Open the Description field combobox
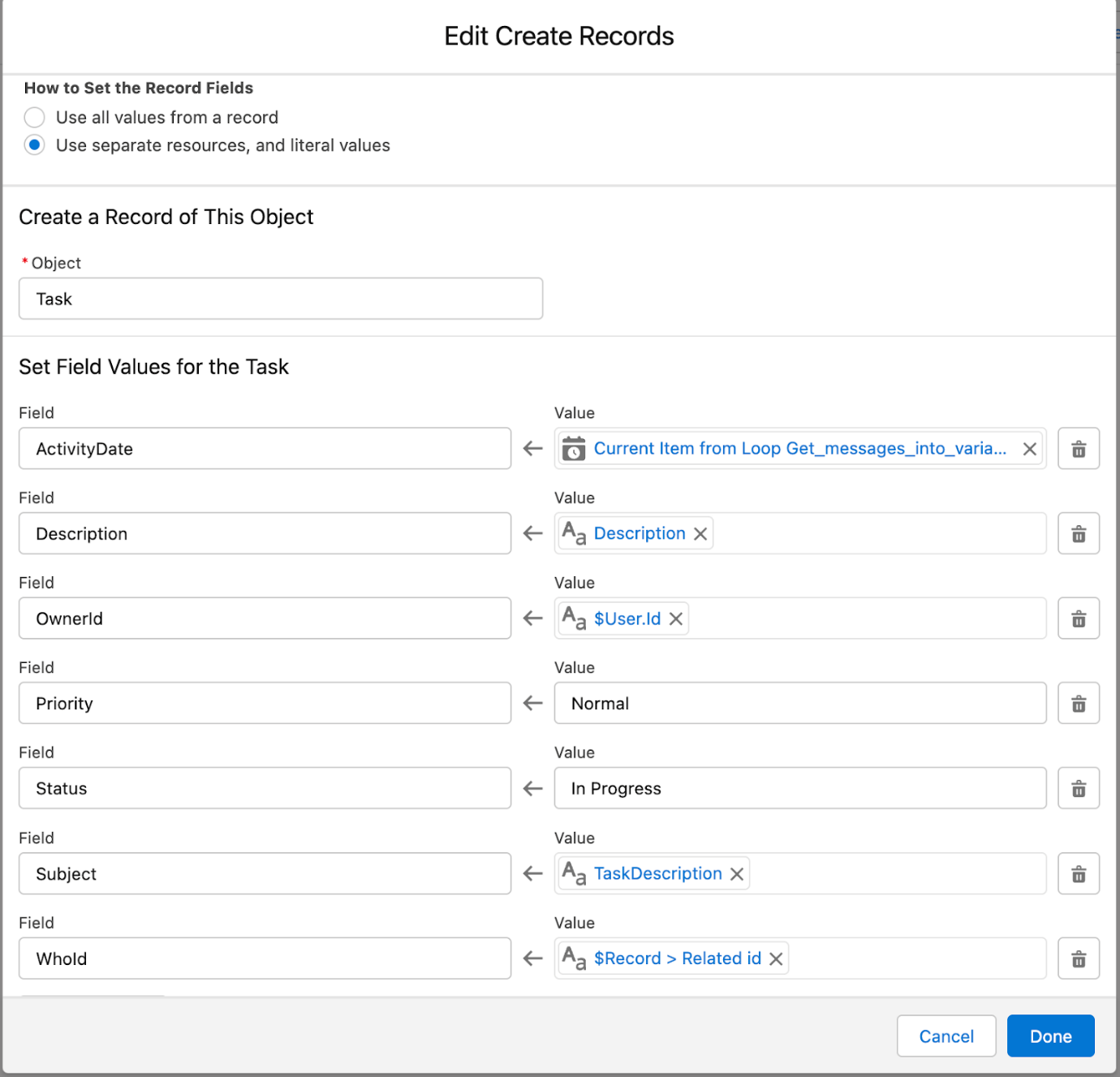 pos(265,534)
